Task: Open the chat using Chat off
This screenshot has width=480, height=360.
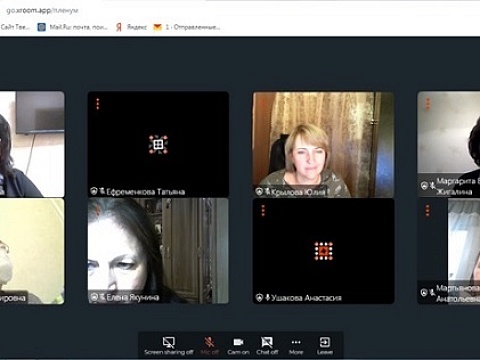Action: tap(267, 346)
